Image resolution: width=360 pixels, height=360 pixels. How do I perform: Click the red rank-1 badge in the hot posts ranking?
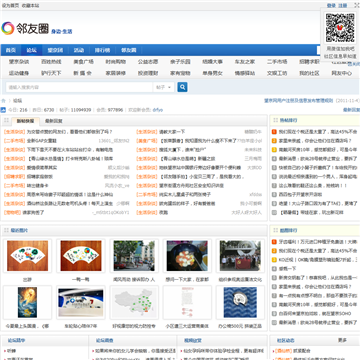click(274, 132)
